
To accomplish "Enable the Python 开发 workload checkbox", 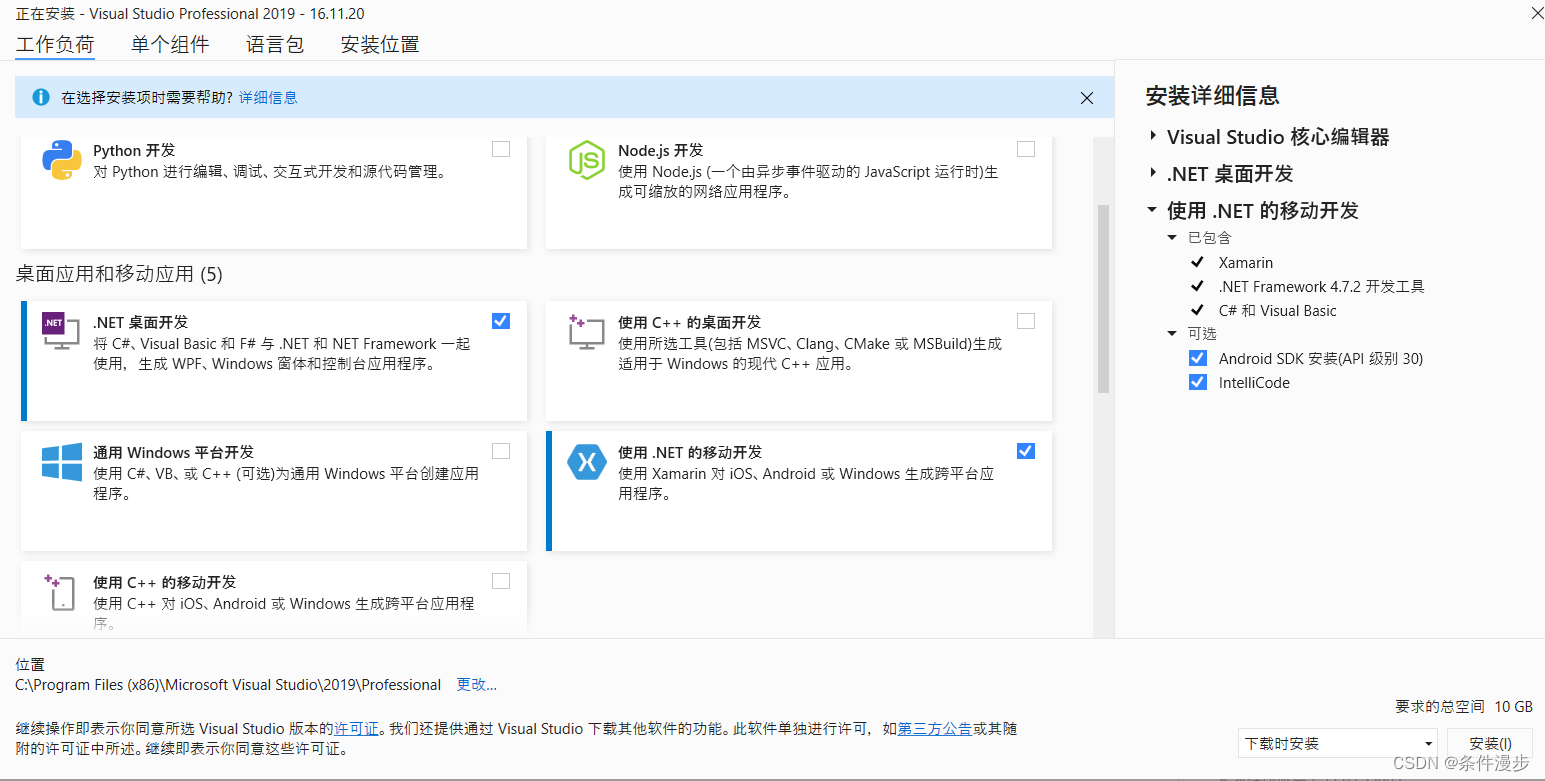I will tap(501, 149).
